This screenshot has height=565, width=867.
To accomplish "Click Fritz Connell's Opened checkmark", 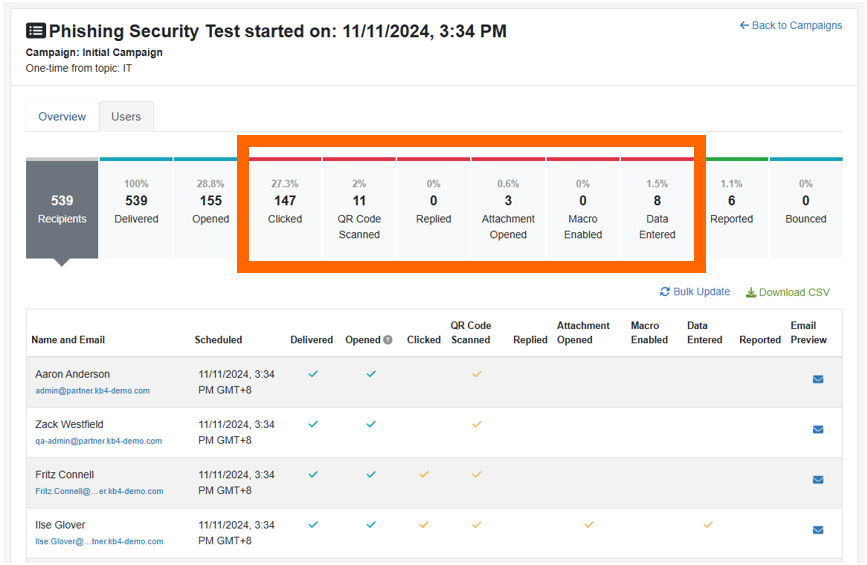I will pos(371,475).
